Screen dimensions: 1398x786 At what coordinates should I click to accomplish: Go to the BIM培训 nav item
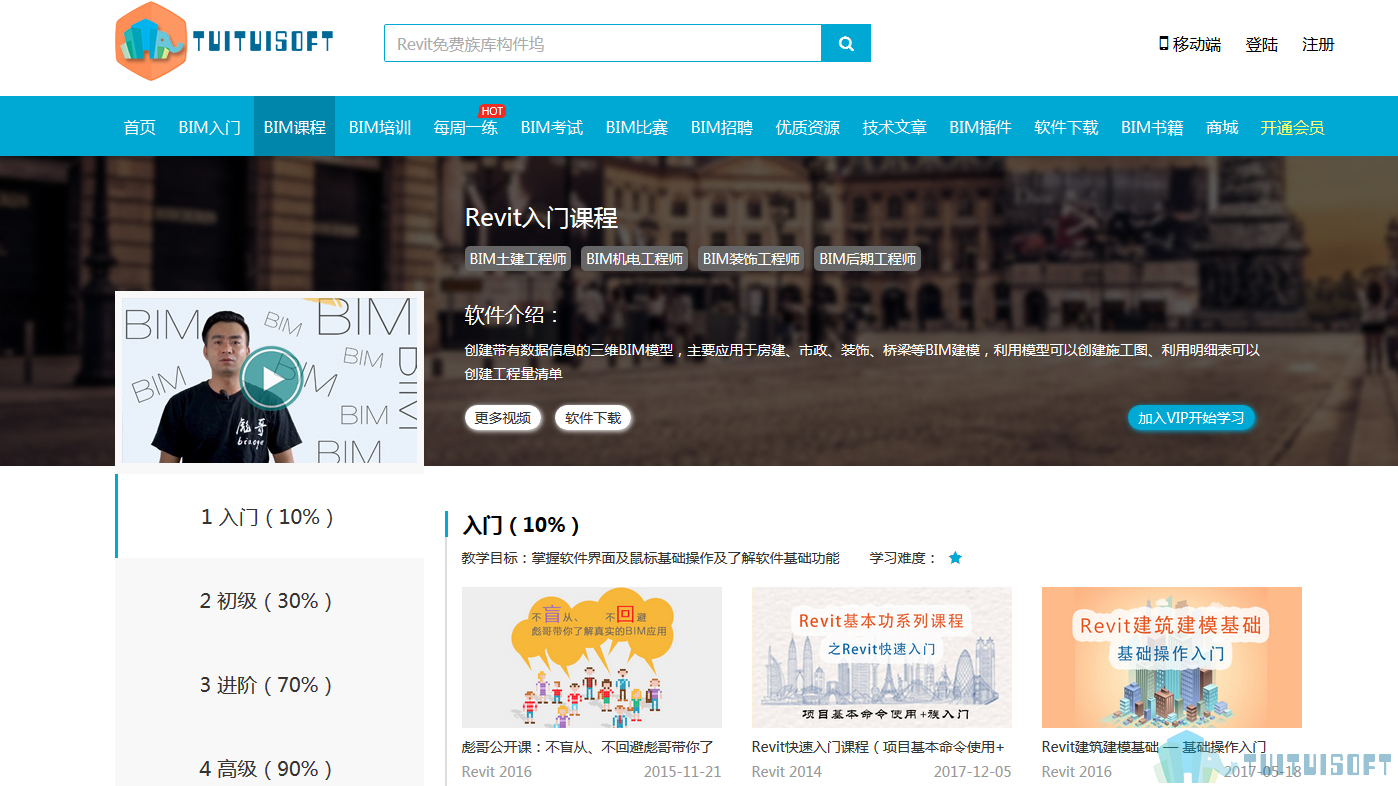tap(380, 127)
